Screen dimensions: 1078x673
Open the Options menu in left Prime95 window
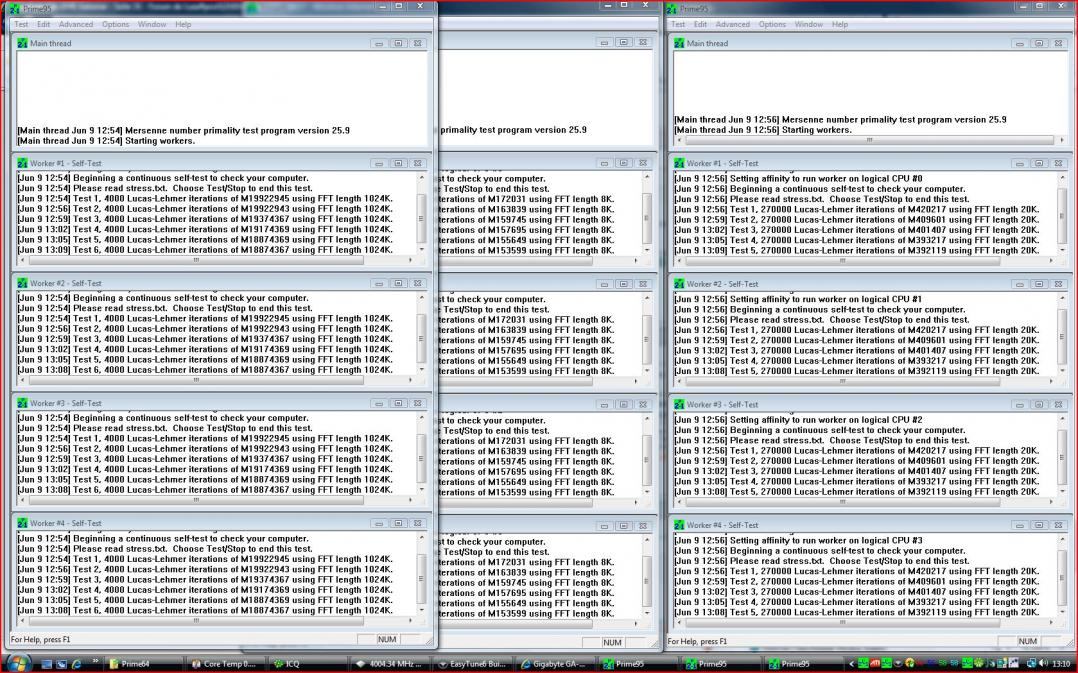coord(116,24)
